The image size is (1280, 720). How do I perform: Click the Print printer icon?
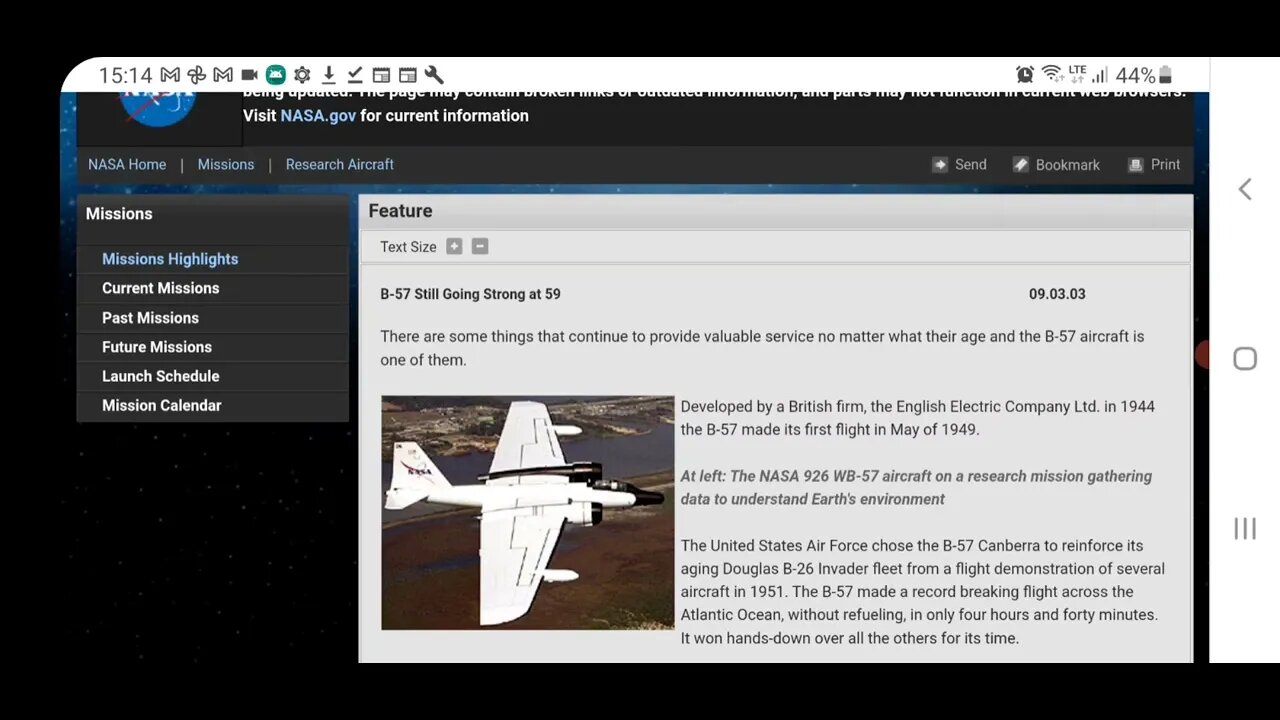click(1135, 165)
